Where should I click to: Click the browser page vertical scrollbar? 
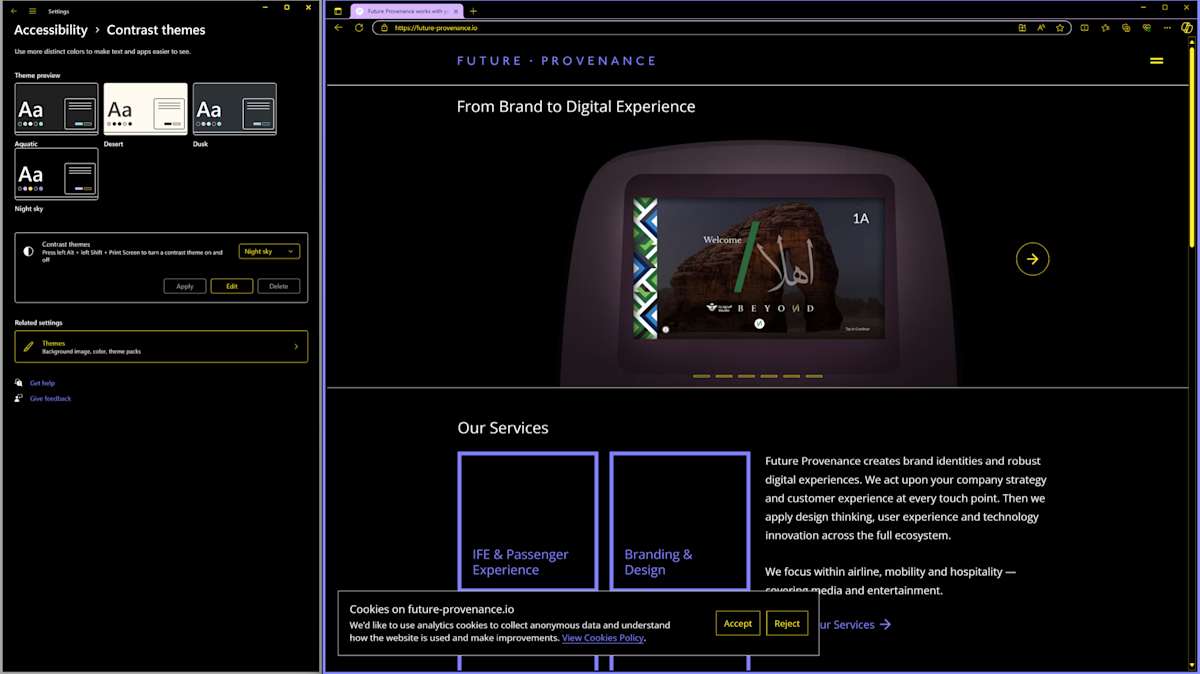(x=1190, y=147)
